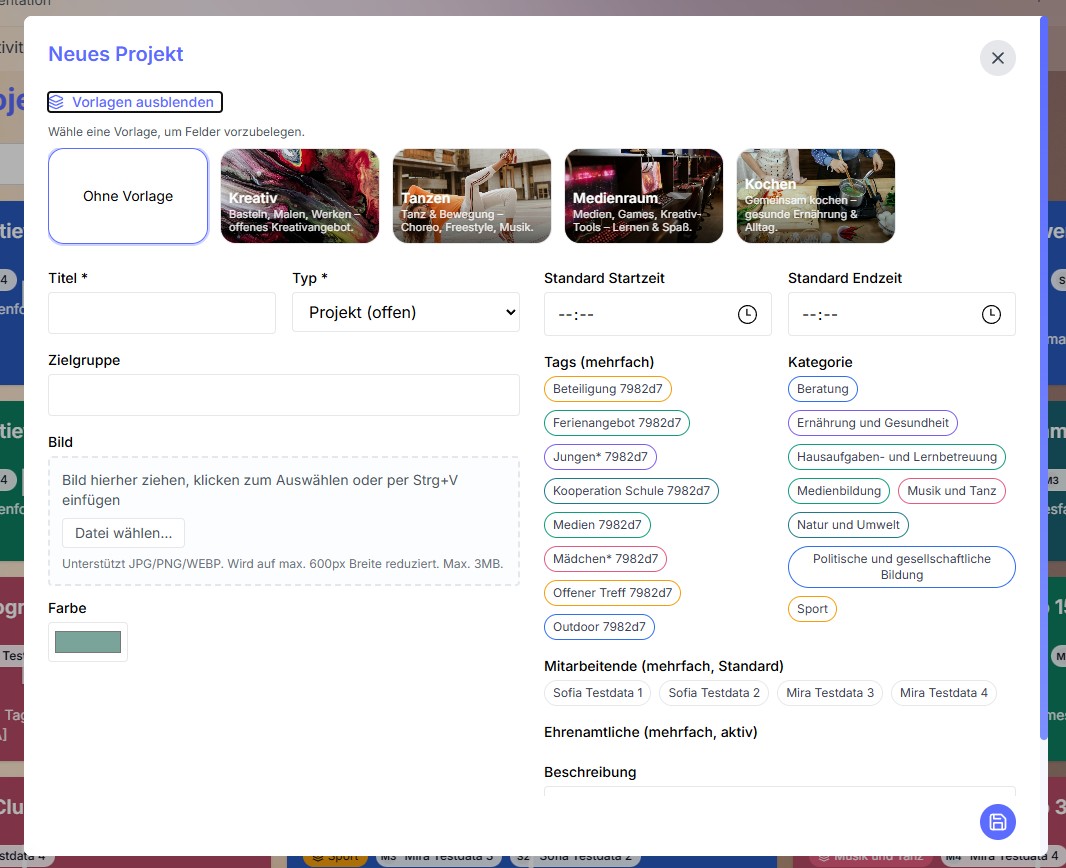This screenshot has height=868, width=1066.
Task: Expand the Typ dropdown showing Projekt (offen)
Action: [406, 313]
